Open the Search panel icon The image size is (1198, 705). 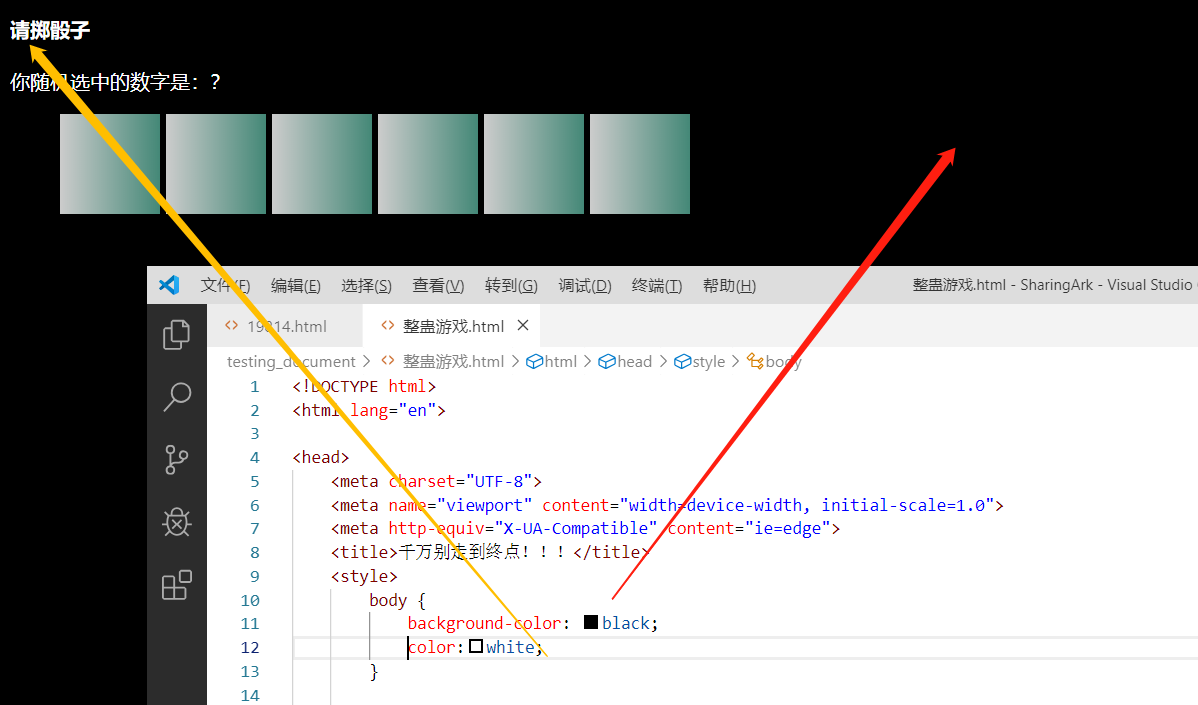coord(176,397)
